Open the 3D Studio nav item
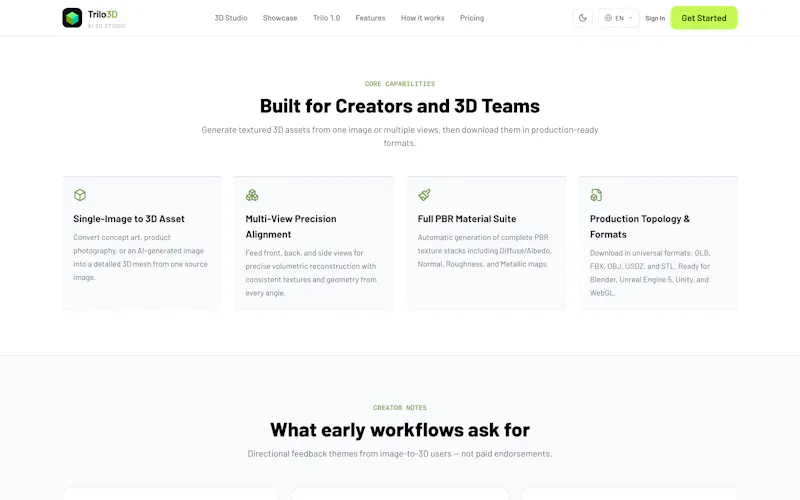This screenshot has width=800, height=500. (x=231, y=18)
